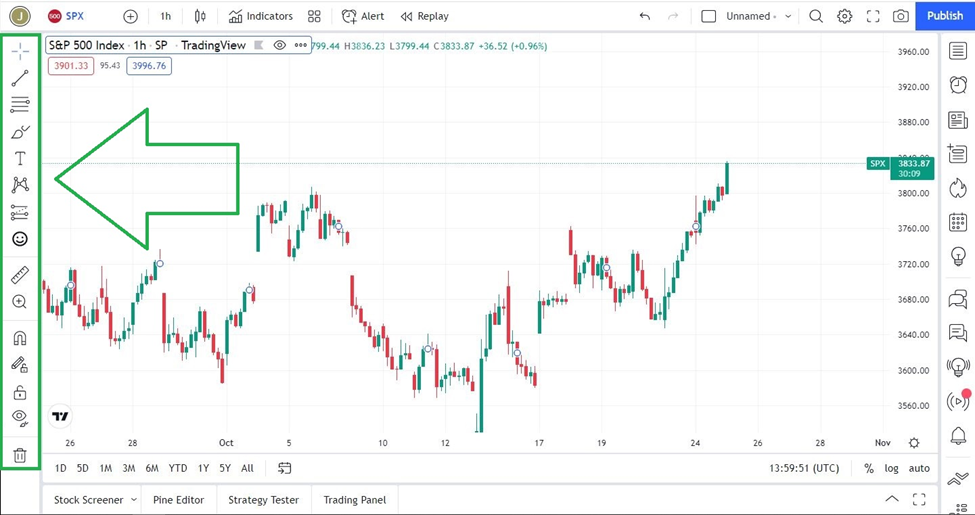Toggle magnet mode
975x515 pixels.
[x=20, y=338]
